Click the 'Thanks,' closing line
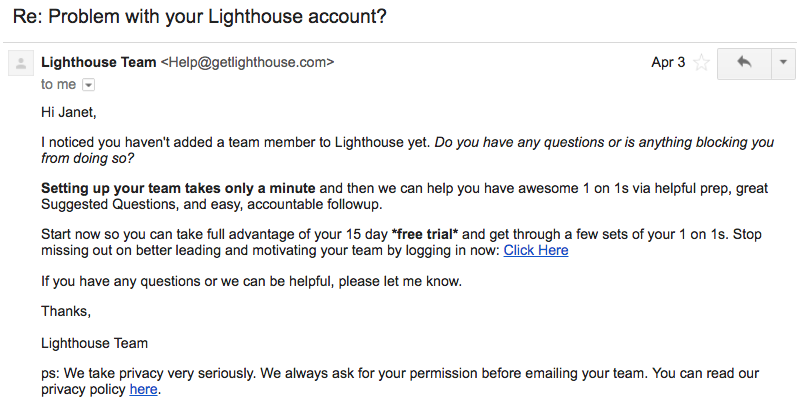 pos(66,312)
